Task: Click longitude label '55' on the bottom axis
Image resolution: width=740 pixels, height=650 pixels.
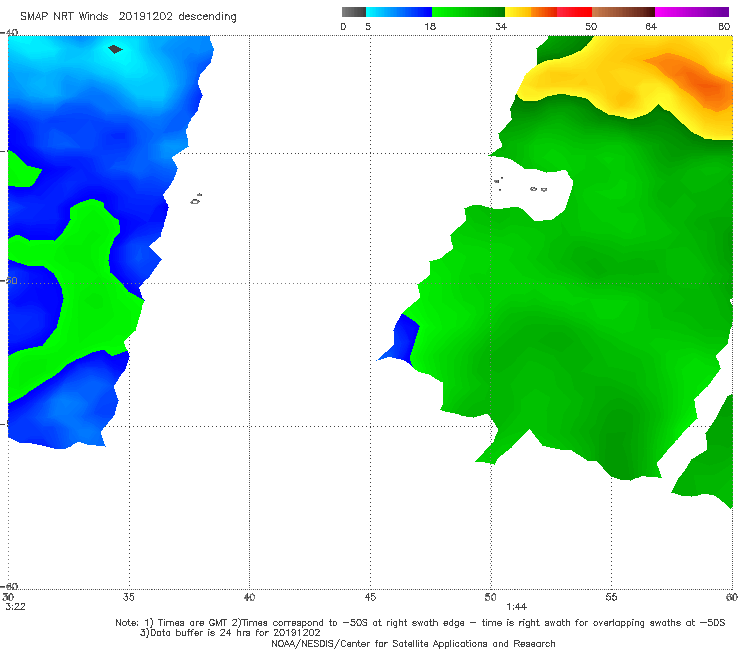Action: [611, 597]
